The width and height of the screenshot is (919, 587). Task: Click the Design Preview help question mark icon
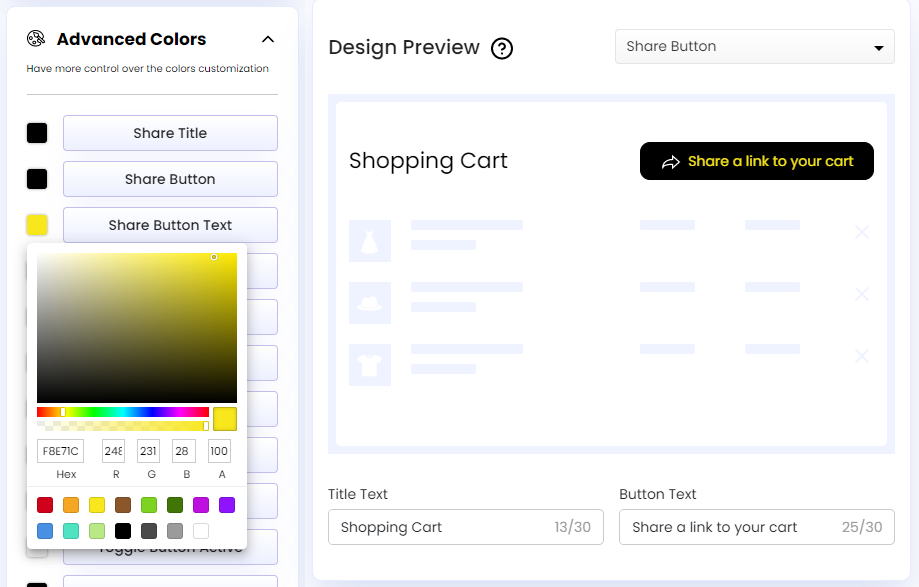[502, 48]
